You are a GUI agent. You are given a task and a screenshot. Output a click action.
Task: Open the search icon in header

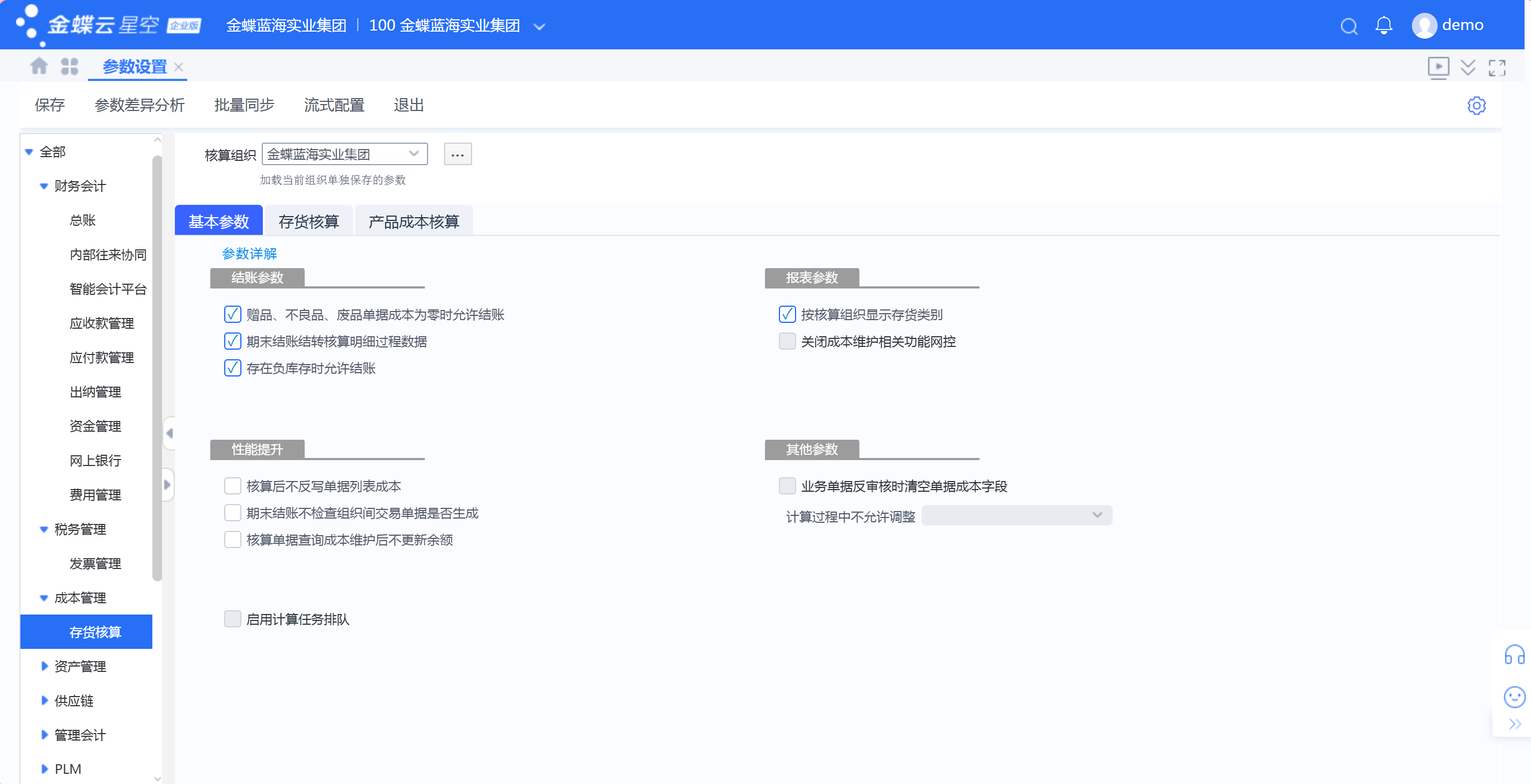pos(1349,26)
